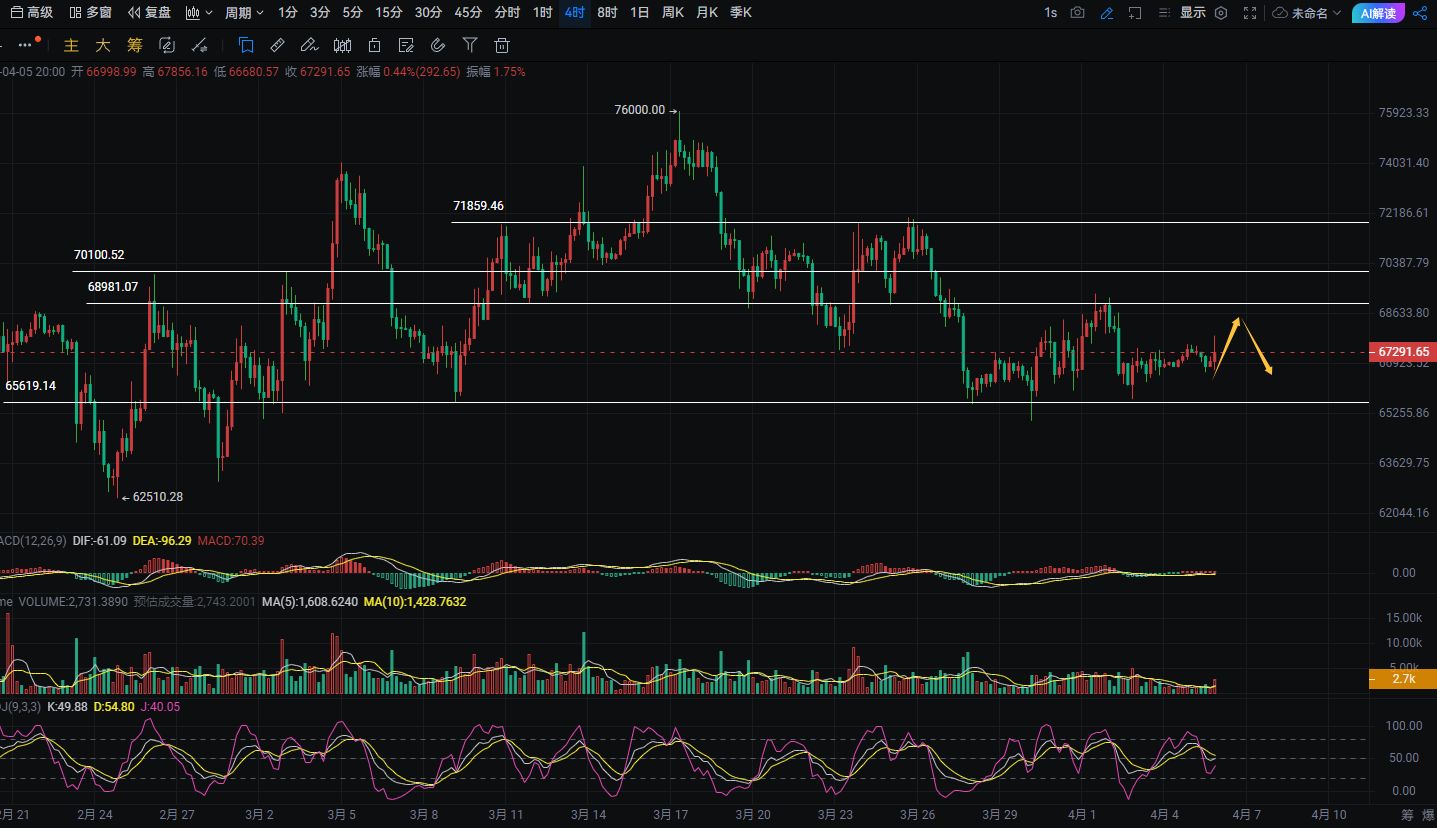The height and width of the screenshot is (828, 1437).
Task: Open the 未命名 layout dropdown
Action: pyautogui.click(x=1308, y=13)
